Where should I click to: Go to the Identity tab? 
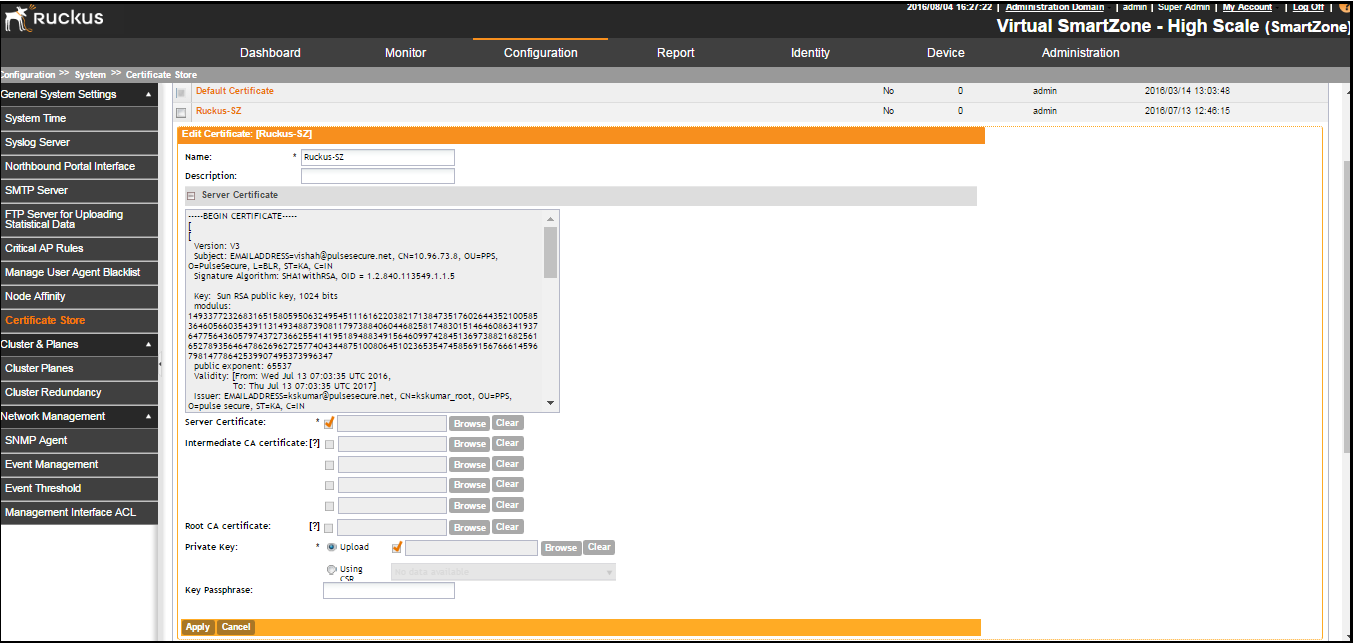(x=810, y=53)
